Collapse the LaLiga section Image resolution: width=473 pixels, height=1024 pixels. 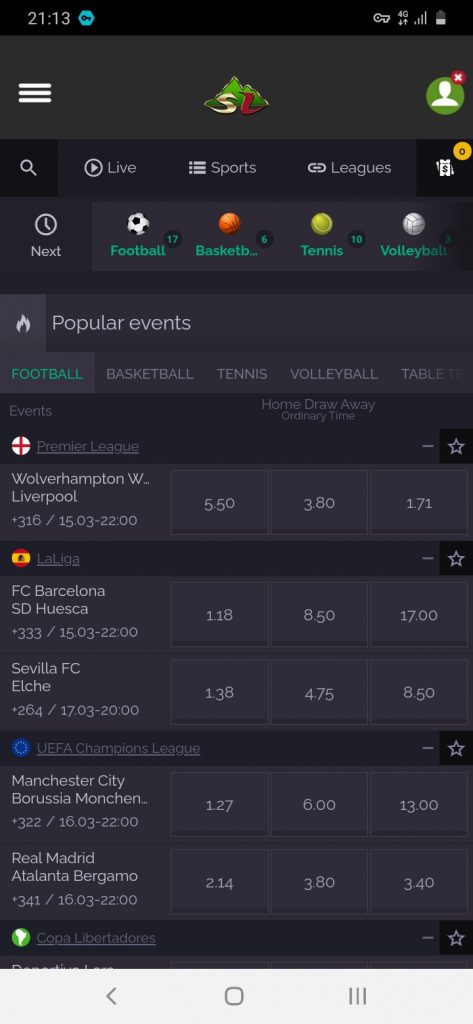(428, 559)
